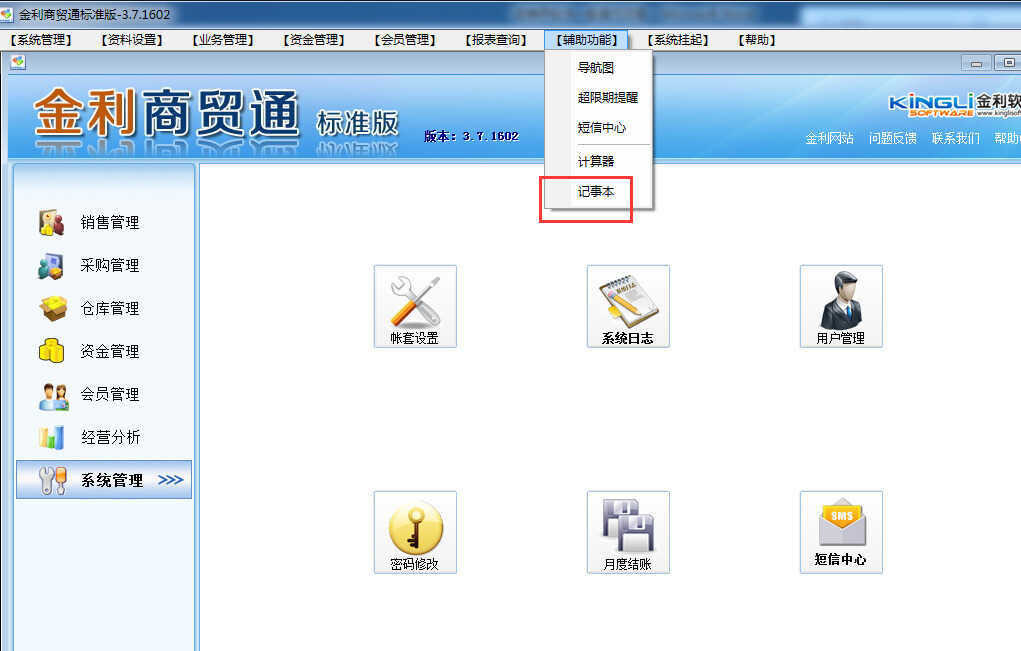This screenshot has width=1021, height=651.
Task: Select 会员管理 label in the sidebar
Action: (110, 395)
